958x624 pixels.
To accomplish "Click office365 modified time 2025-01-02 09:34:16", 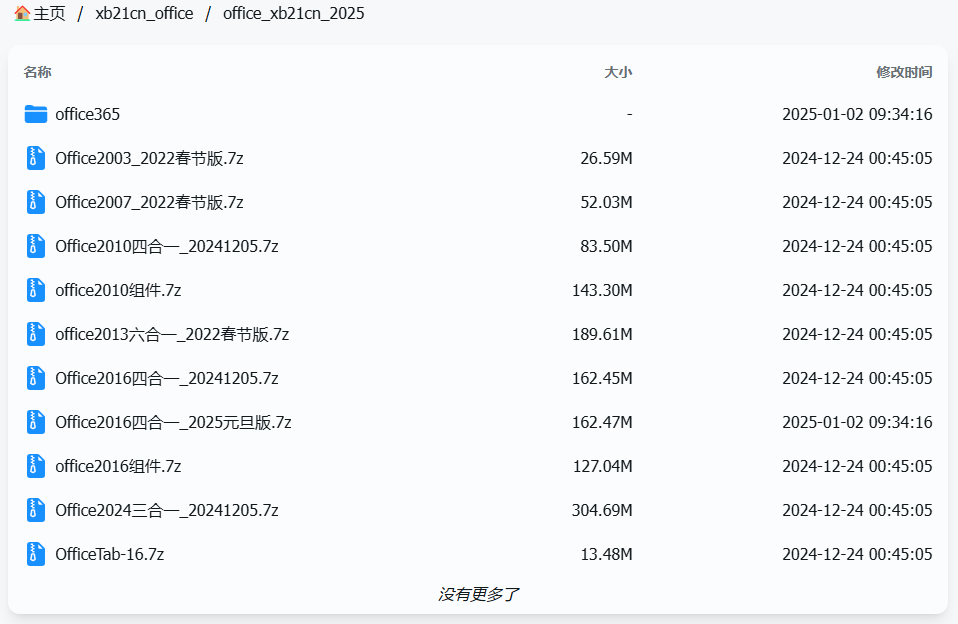I will [857, 114].
